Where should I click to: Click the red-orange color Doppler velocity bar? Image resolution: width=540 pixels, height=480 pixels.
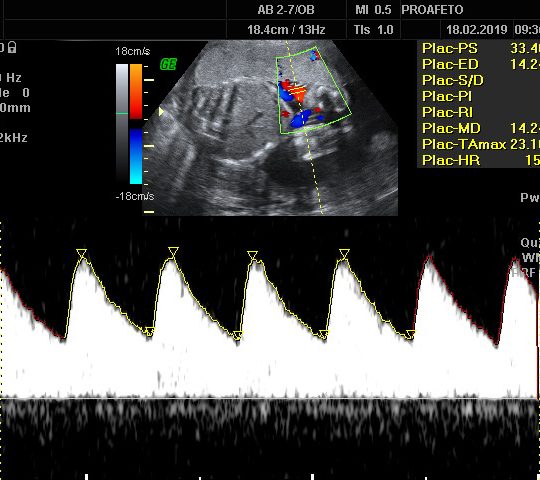click(136, 91)
